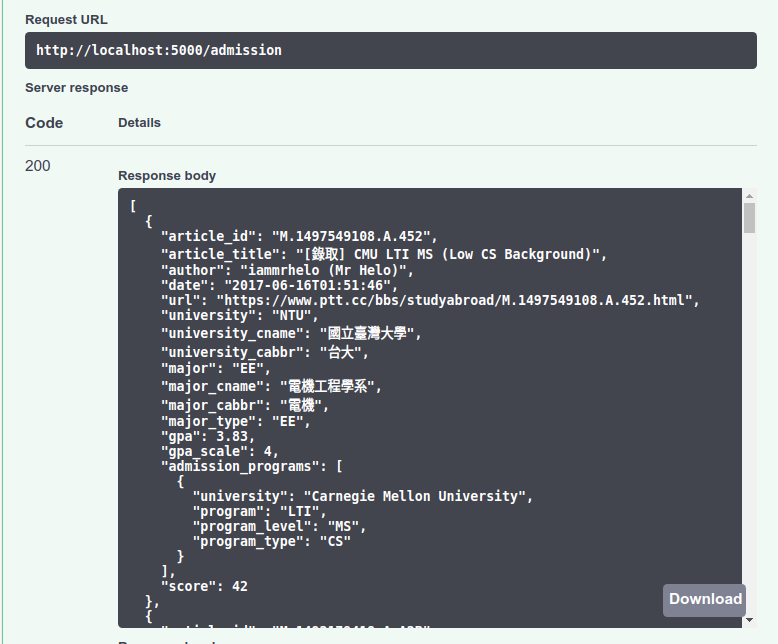Click the article_id value M.1497549108.A.452

tap(350, 236)
